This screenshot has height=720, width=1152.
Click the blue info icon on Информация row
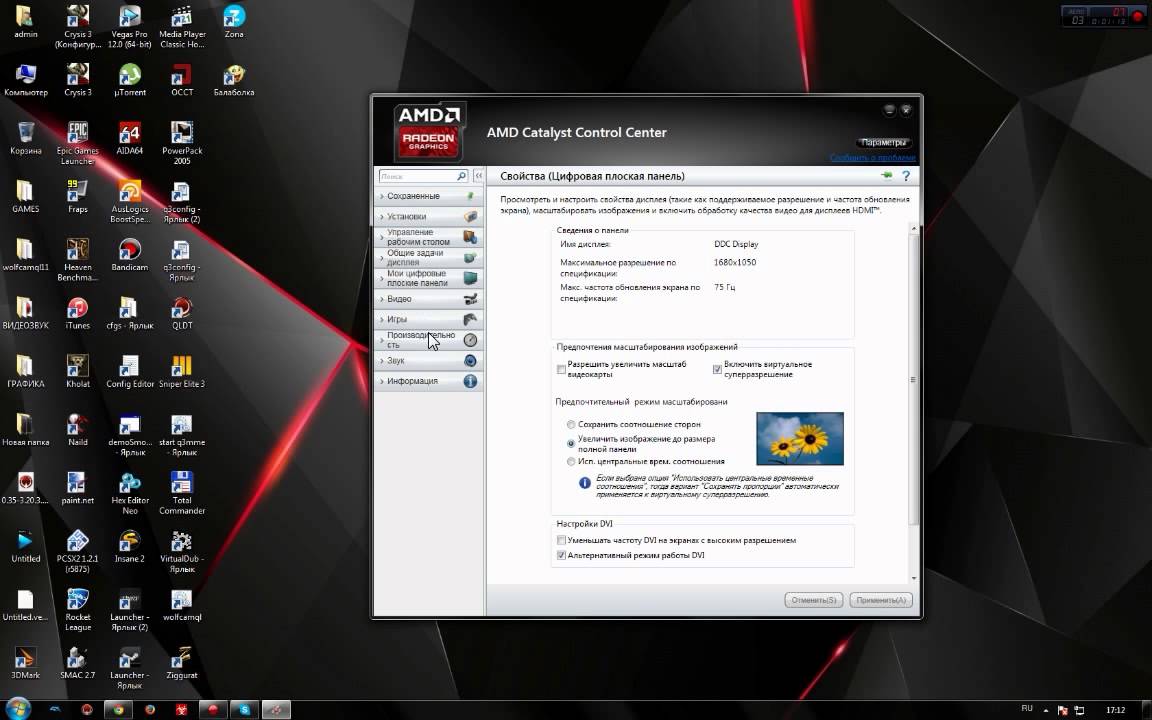tap(470, 381)
